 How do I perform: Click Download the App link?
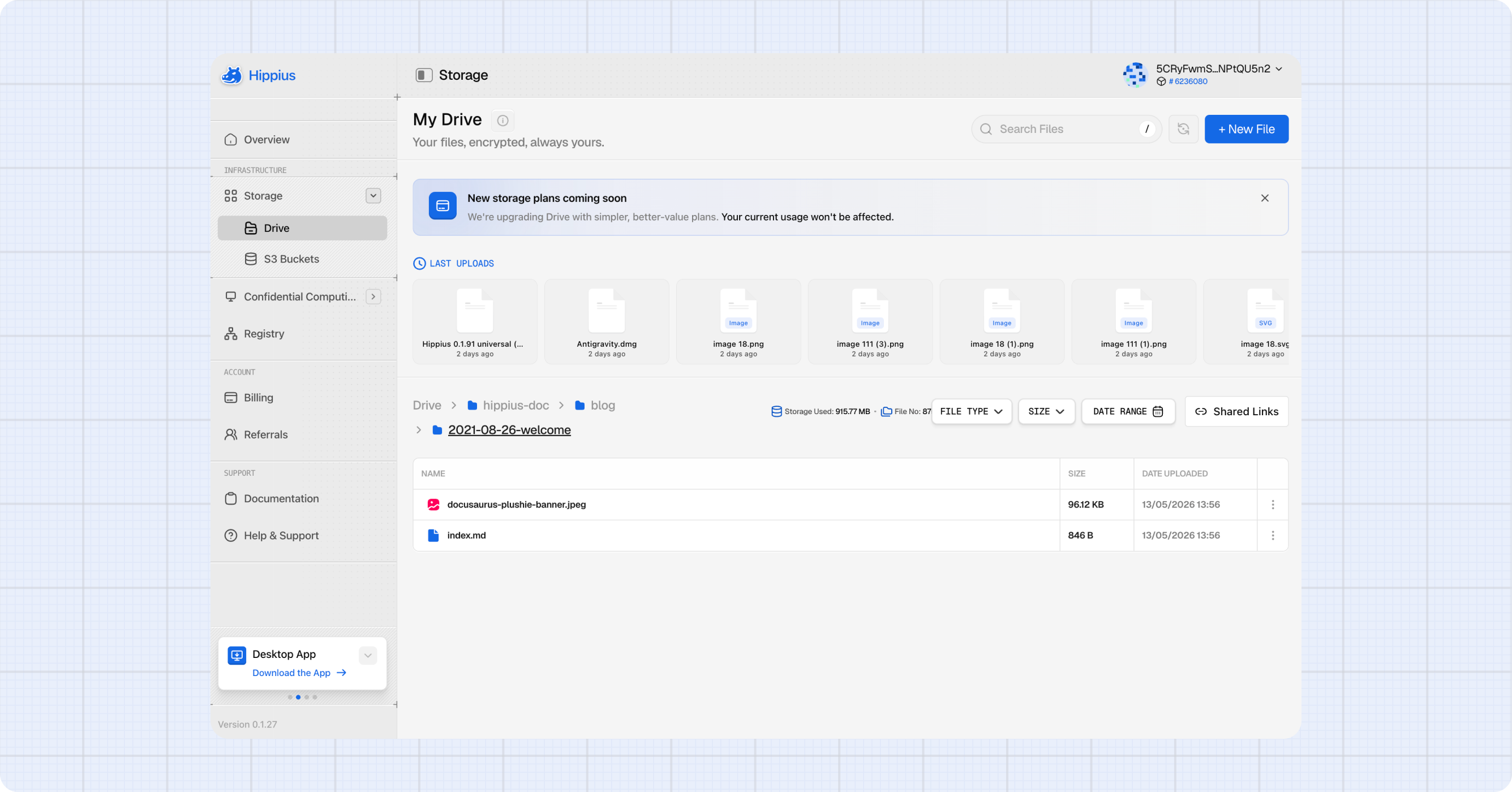click(299, 673)
